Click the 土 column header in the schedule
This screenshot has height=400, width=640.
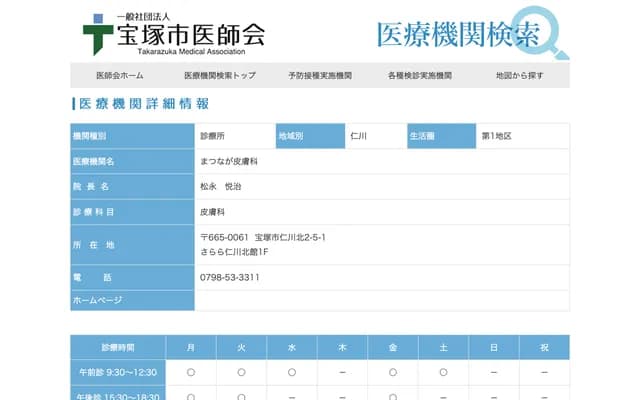pos(443,347)
